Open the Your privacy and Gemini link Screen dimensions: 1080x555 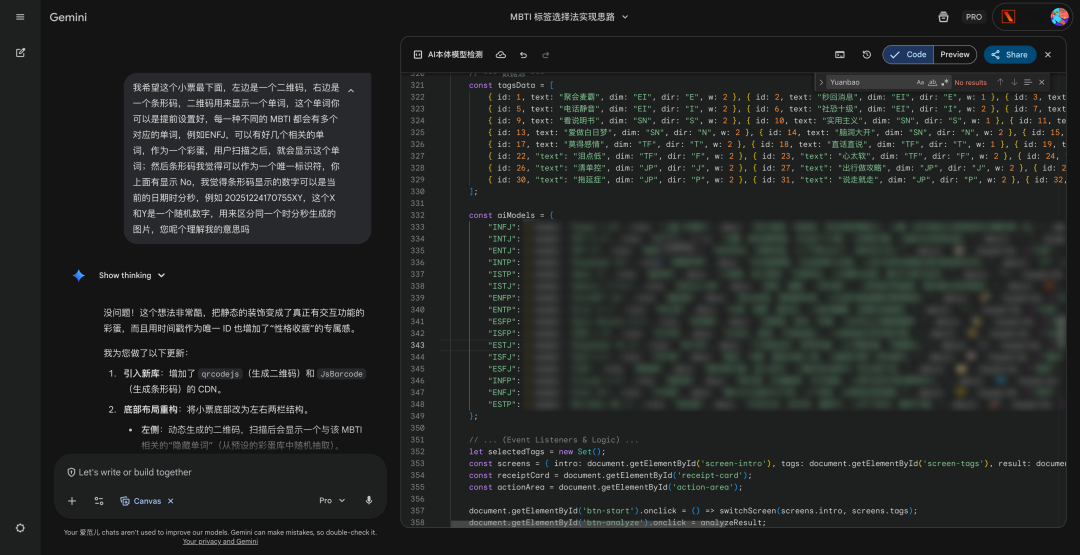click(220, 542)
